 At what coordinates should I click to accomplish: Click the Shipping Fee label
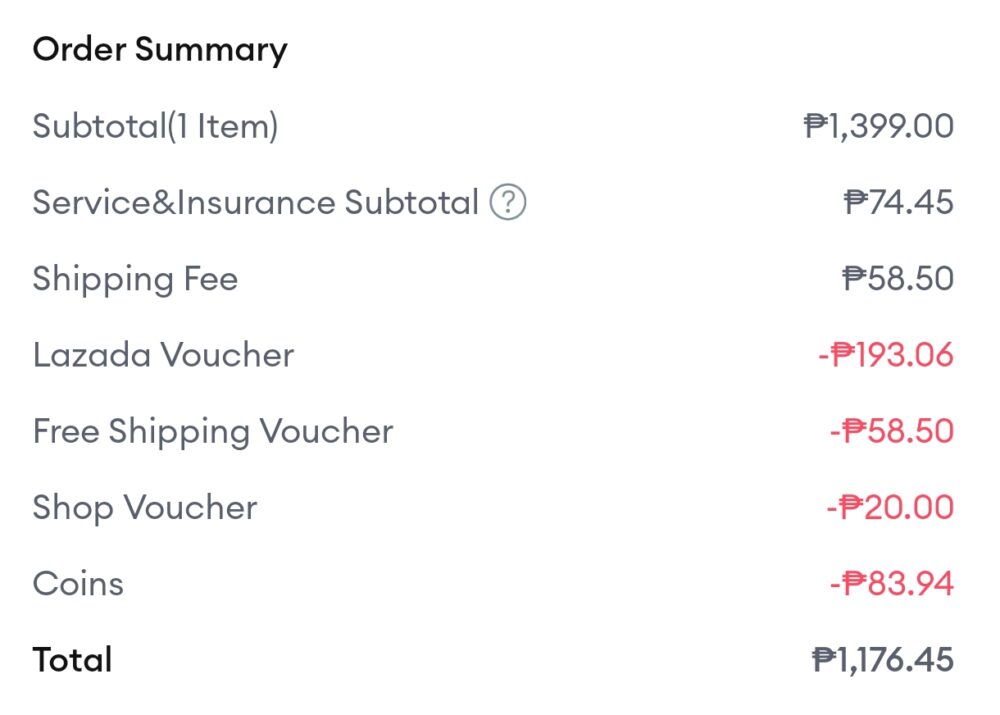coord(135,279)
